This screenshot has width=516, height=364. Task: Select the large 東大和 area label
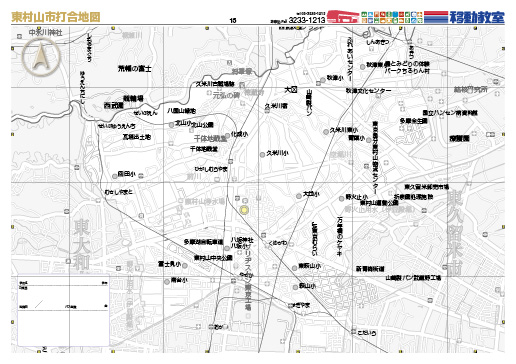point(82,244)
